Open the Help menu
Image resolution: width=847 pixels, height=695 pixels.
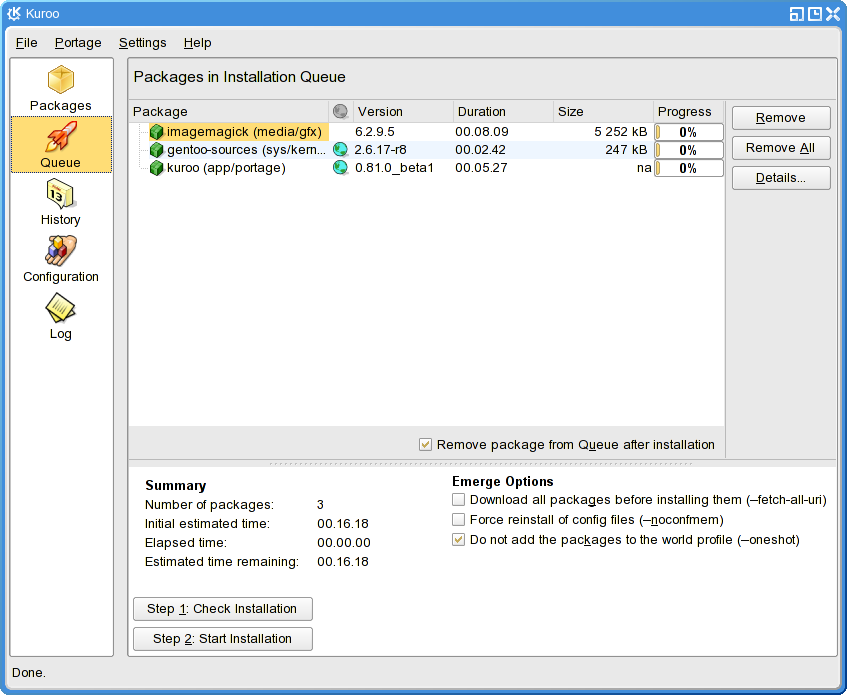pyautogui.click(x=197, y=43)
